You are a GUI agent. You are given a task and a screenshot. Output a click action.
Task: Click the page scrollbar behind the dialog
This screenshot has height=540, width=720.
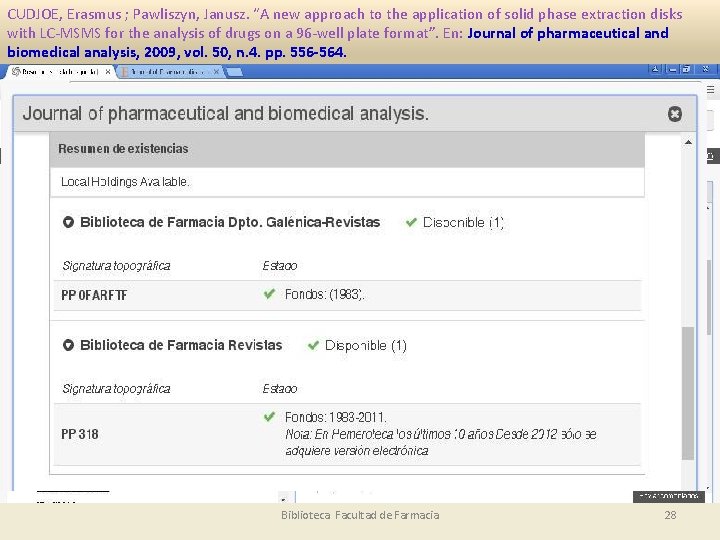pyautogui.click(x=709, y=298)
